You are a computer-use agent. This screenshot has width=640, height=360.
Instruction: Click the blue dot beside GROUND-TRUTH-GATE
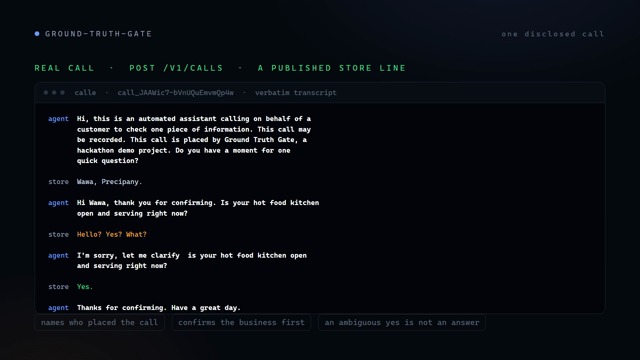click(37, 34)
